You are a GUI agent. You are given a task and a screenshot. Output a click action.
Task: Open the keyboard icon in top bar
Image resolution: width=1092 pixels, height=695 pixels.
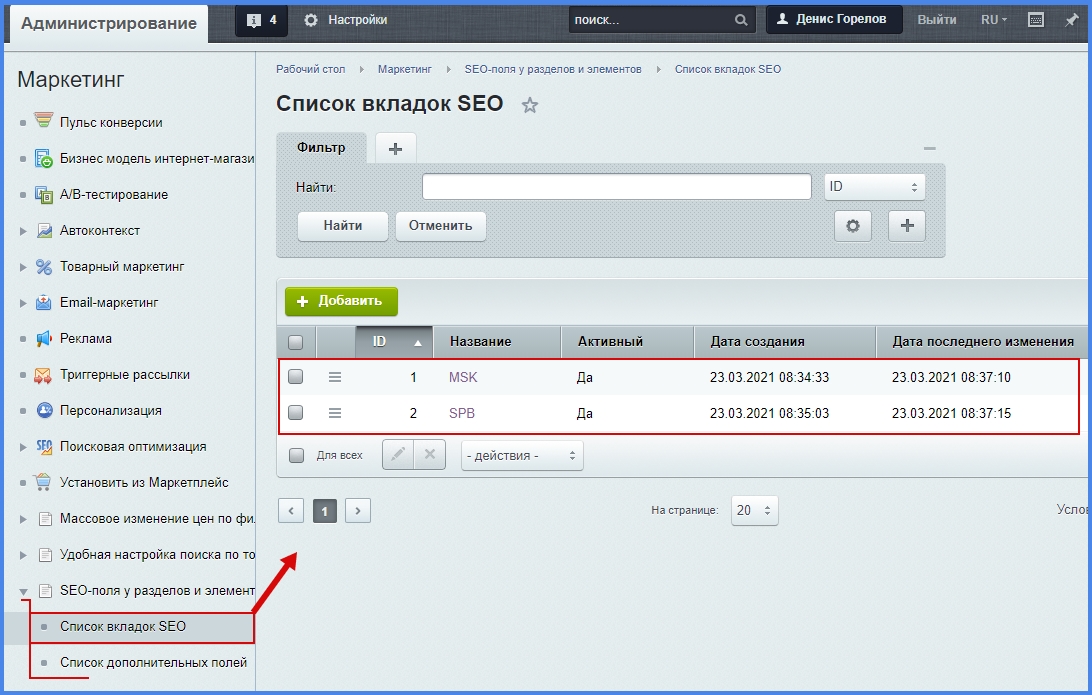pyautogui.click(x=1036, y=20)
